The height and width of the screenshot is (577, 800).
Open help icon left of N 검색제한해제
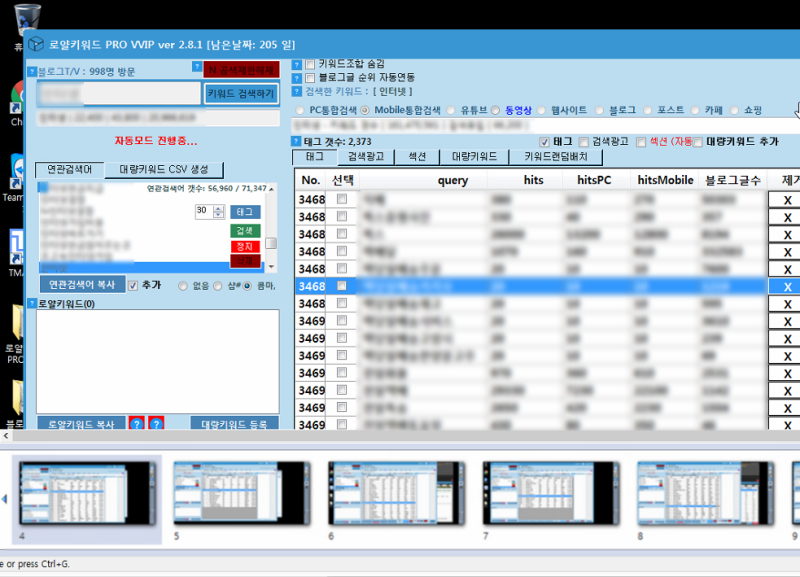(197, 66)
